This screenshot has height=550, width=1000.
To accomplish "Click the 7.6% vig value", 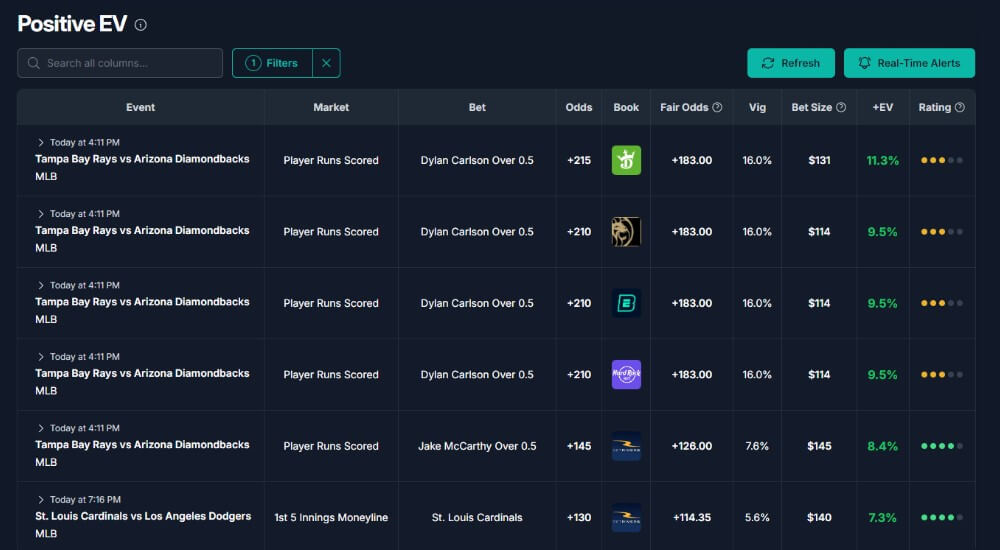I will pyautogui.click(x=757, y=446).
